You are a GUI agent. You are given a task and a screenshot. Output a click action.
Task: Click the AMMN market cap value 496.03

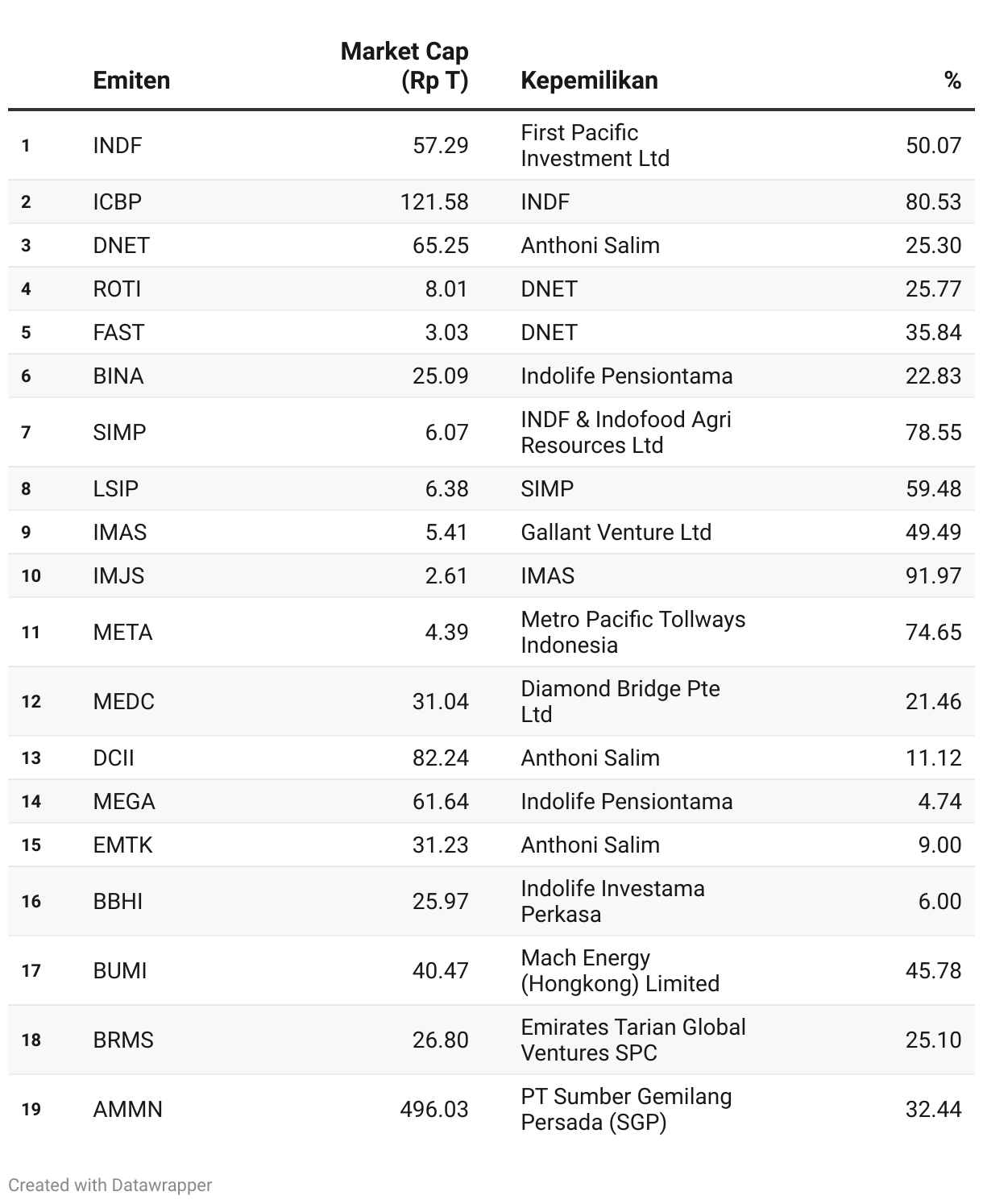coord(434,1110)
